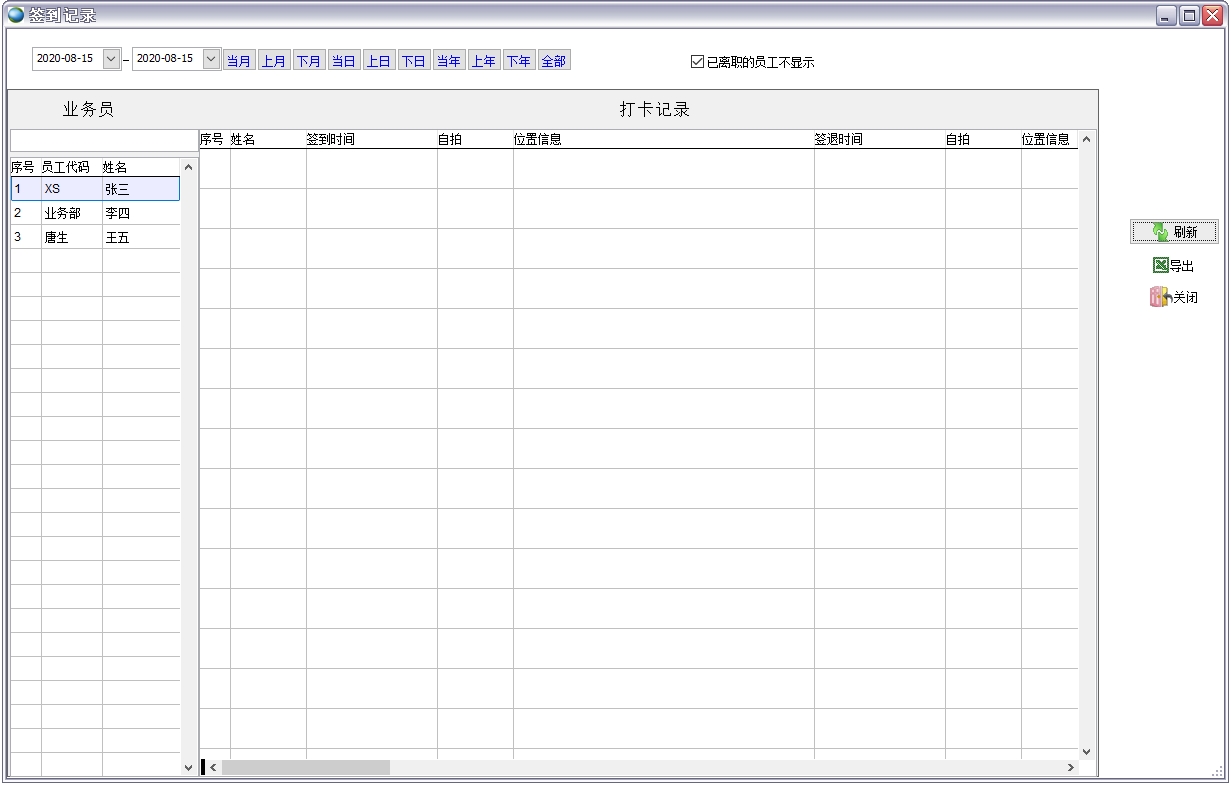Select 当月 date filter

239,61
